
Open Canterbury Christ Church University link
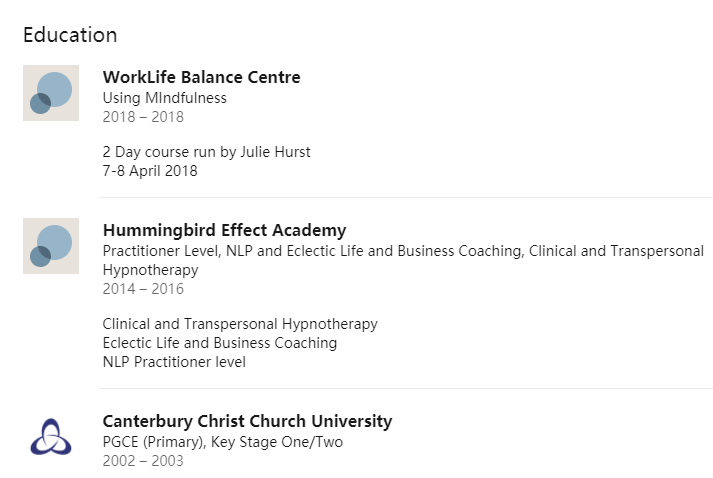(x=247, y=421)
